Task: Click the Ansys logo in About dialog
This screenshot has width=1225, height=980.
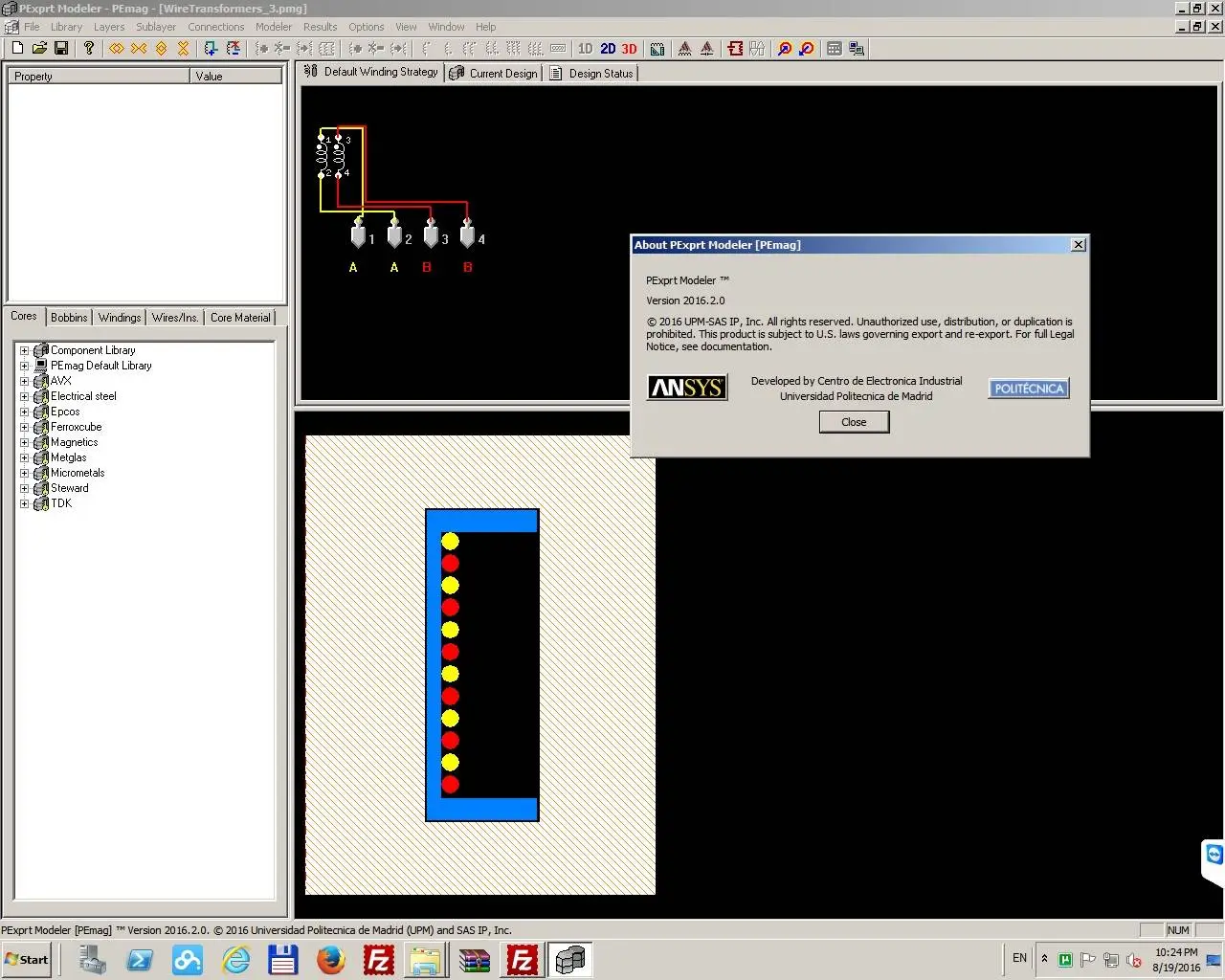Action: (687, 388)
